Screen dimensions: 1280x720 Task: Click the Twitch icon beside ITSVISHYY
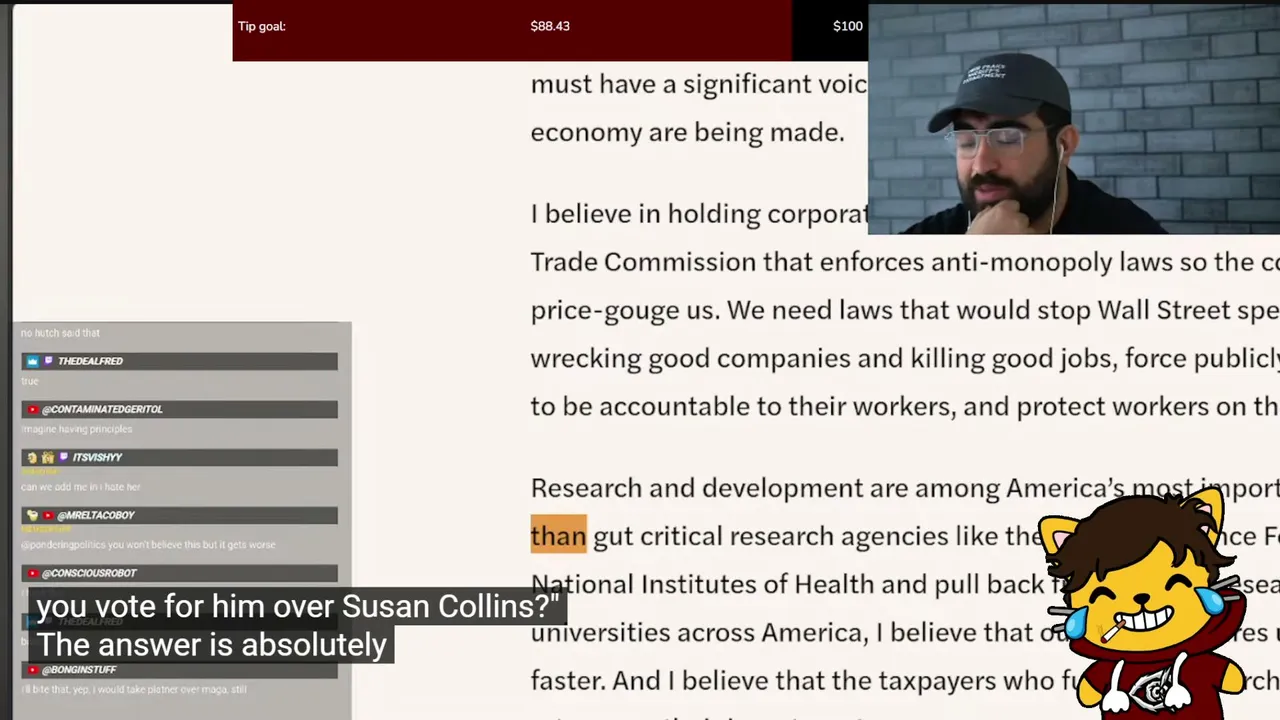point(63,457)
